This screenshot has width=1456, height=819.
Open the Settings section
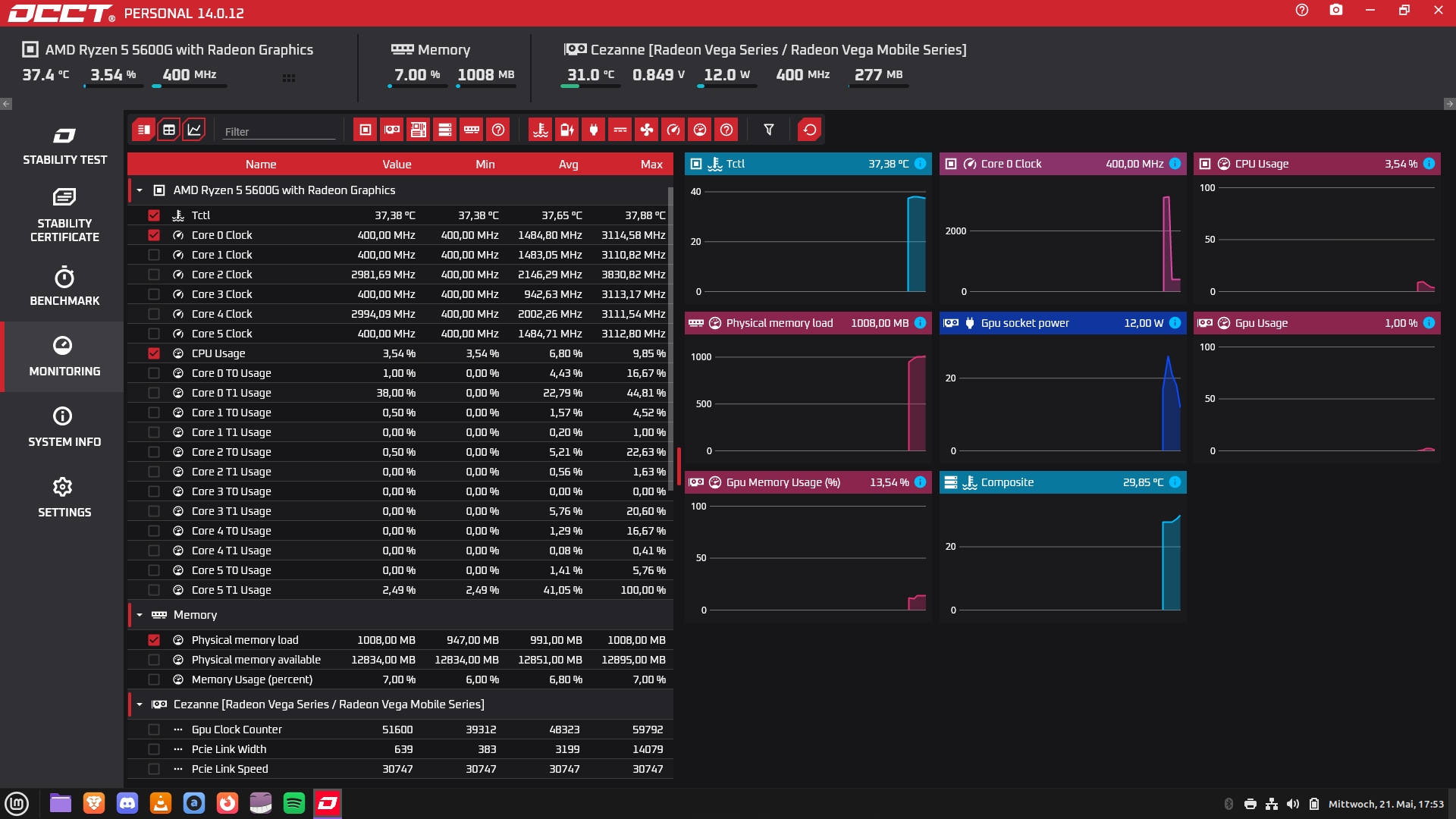coord(64,497)
